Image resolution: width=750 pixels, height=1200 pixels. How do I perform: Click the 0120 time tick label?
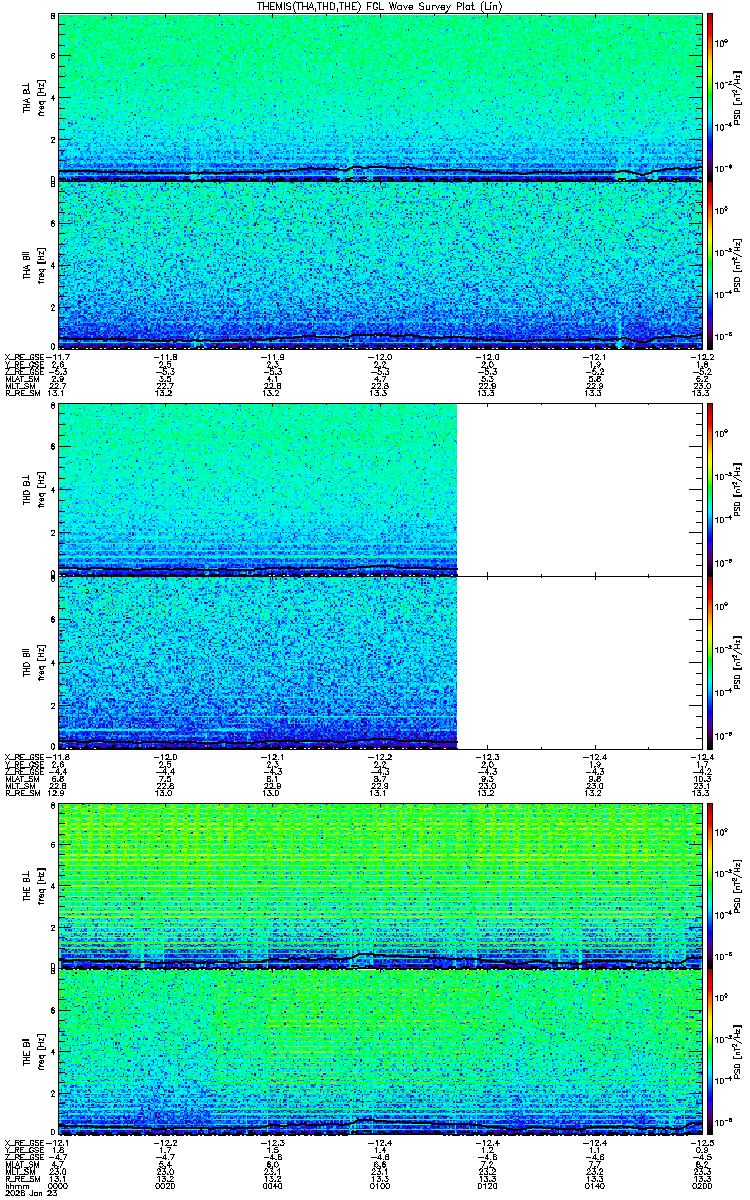pos(485,1186)
